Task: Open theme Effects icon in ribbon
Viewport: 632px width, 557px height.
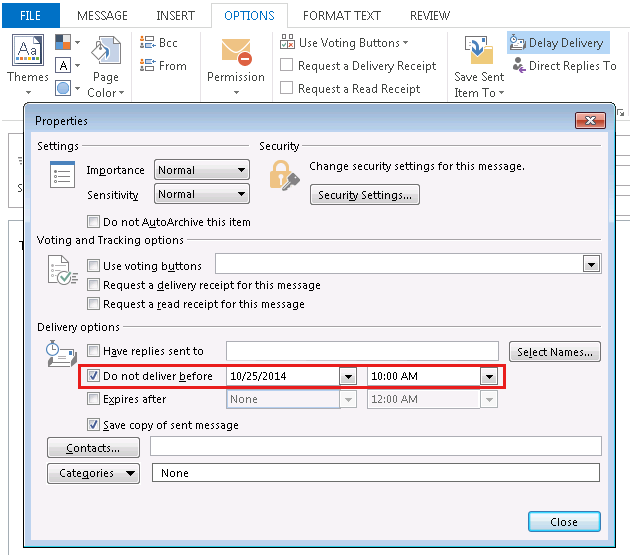Action: point(63,88)
